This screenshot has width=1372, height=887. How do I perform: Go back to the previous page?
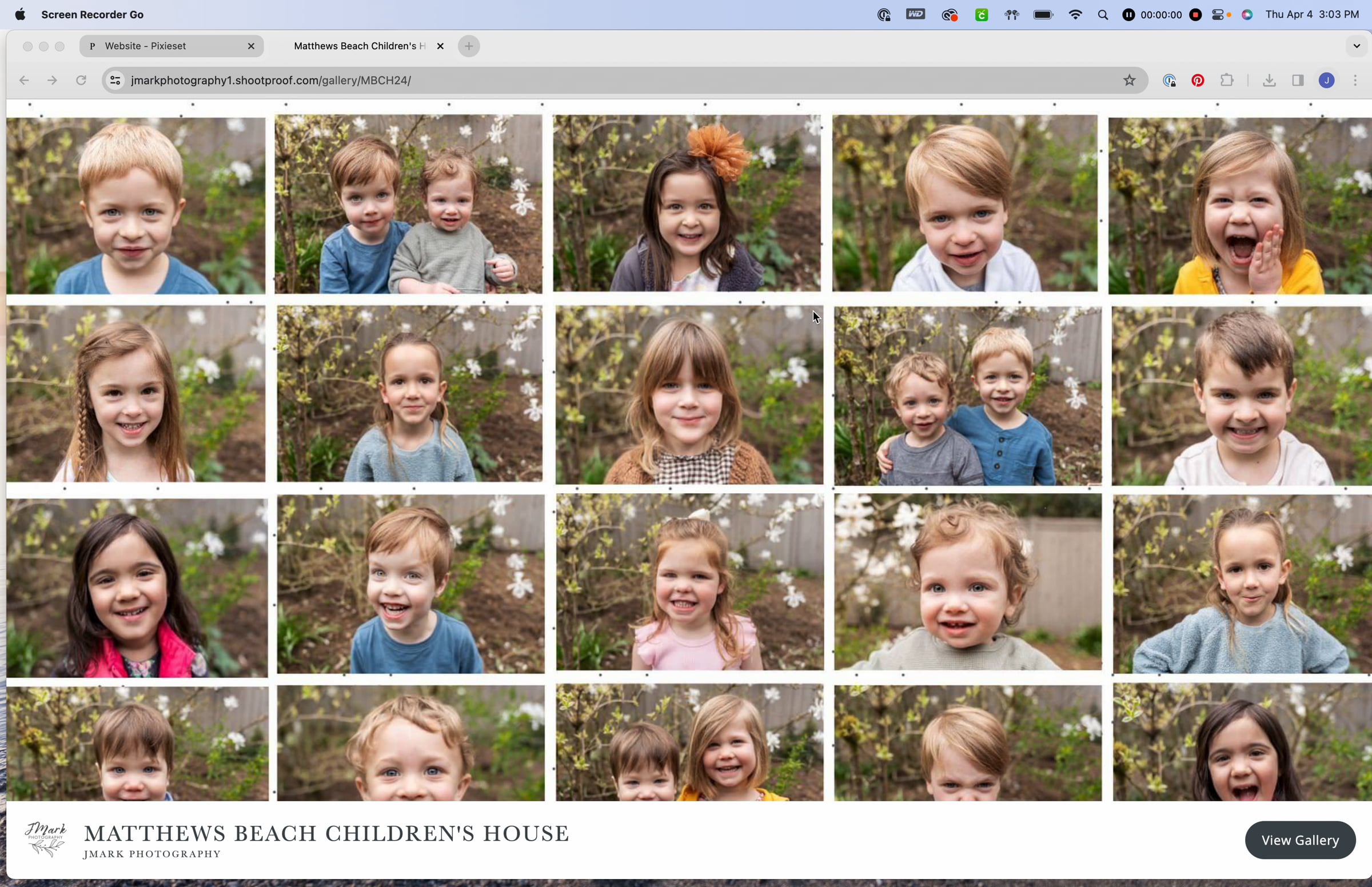tap(23, 80)
